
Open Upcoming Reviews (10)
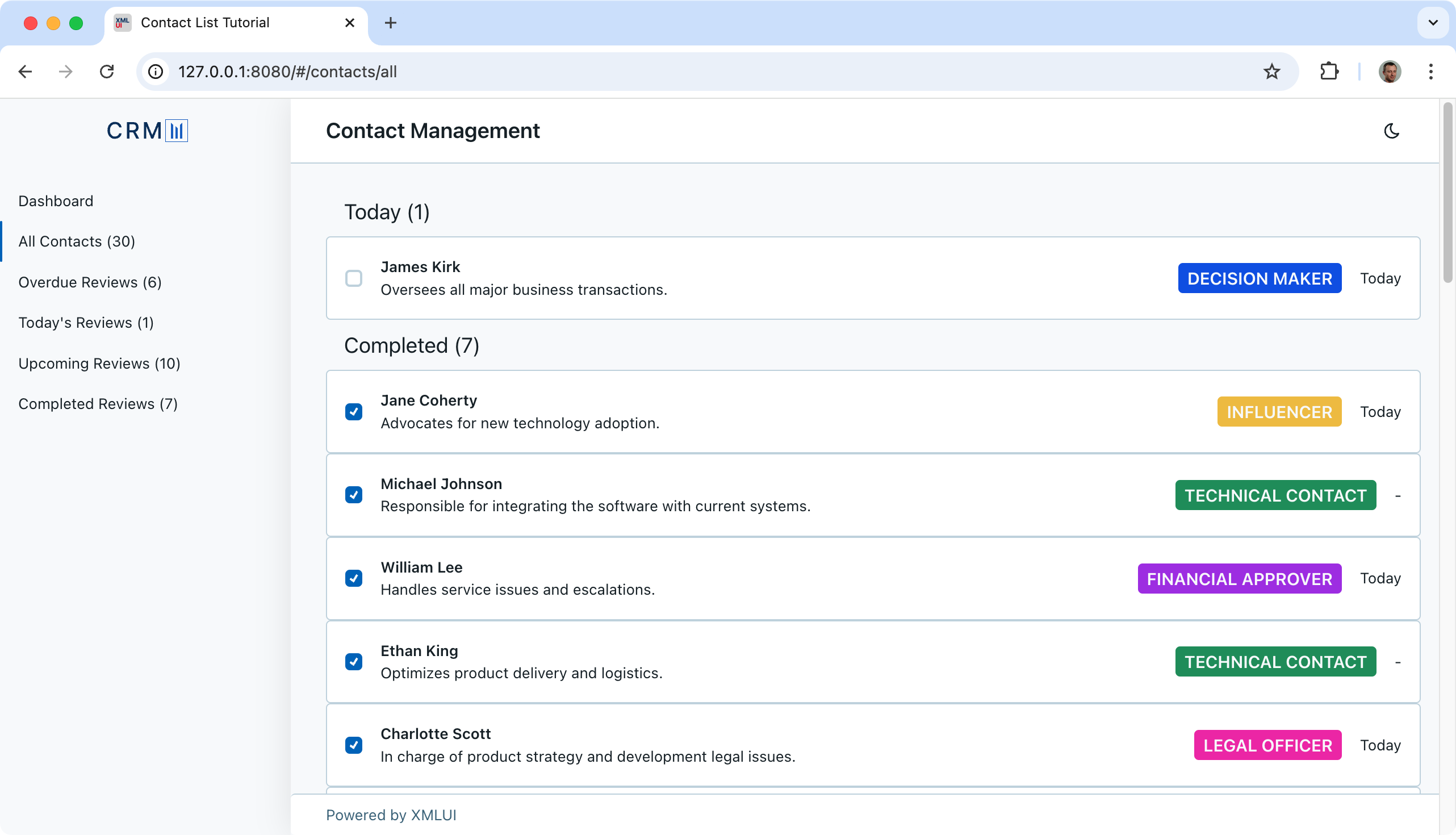[99, 364]
